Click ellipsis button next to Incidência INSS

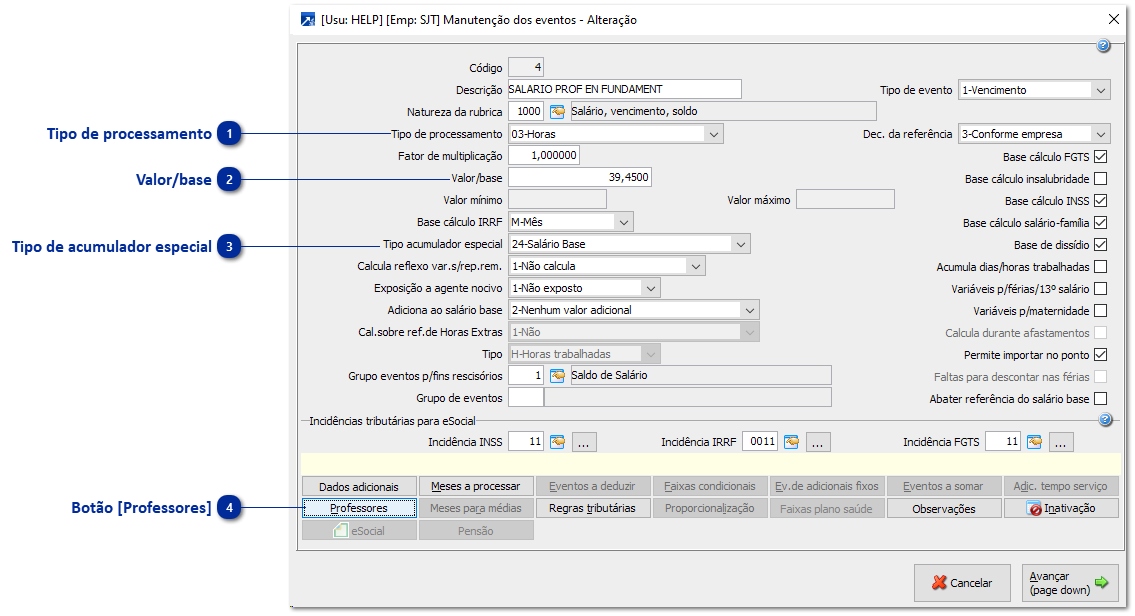(585, 442)
